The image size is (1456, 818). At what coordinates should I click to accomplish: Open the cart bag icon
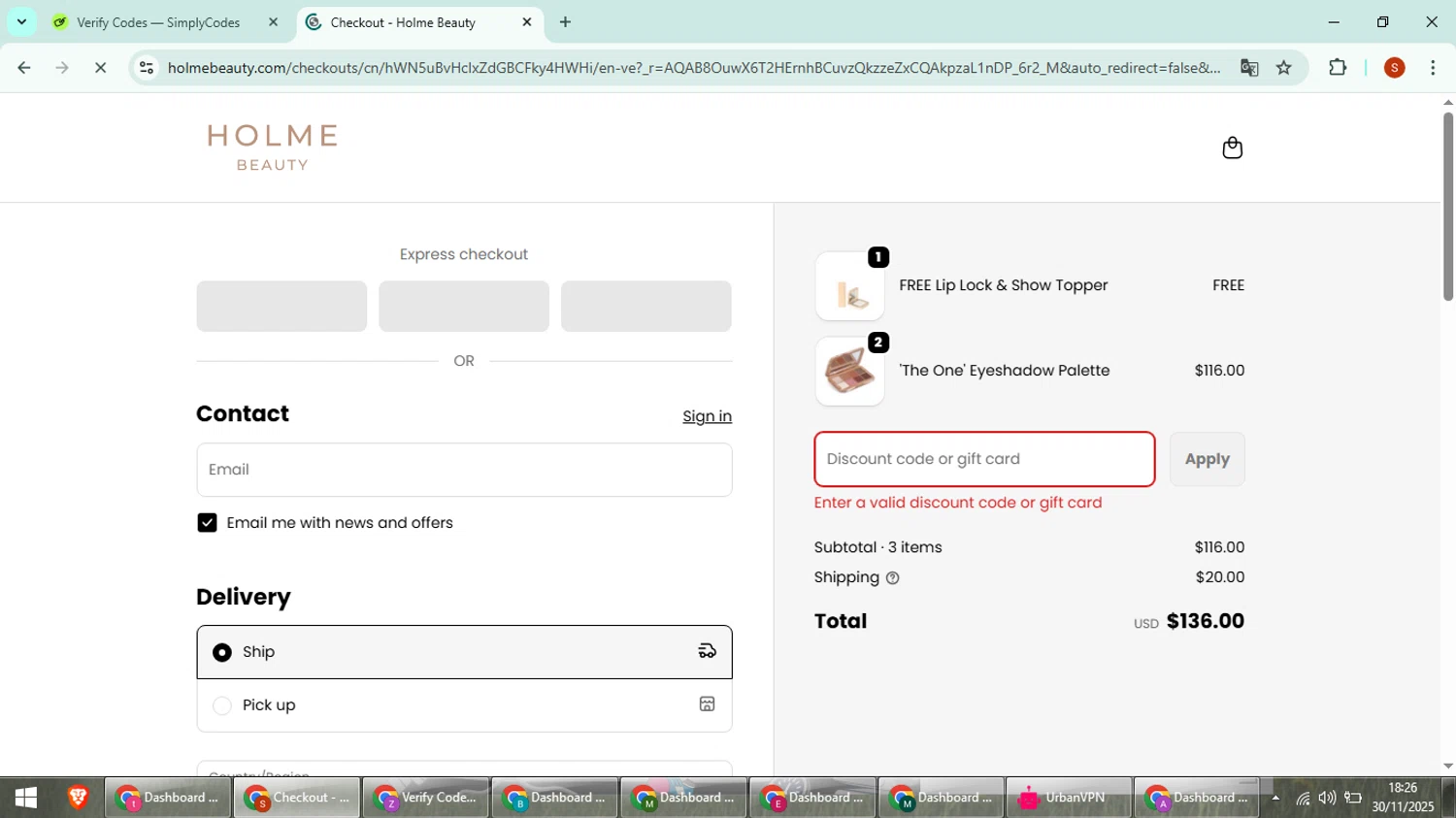pos(1232,147)
